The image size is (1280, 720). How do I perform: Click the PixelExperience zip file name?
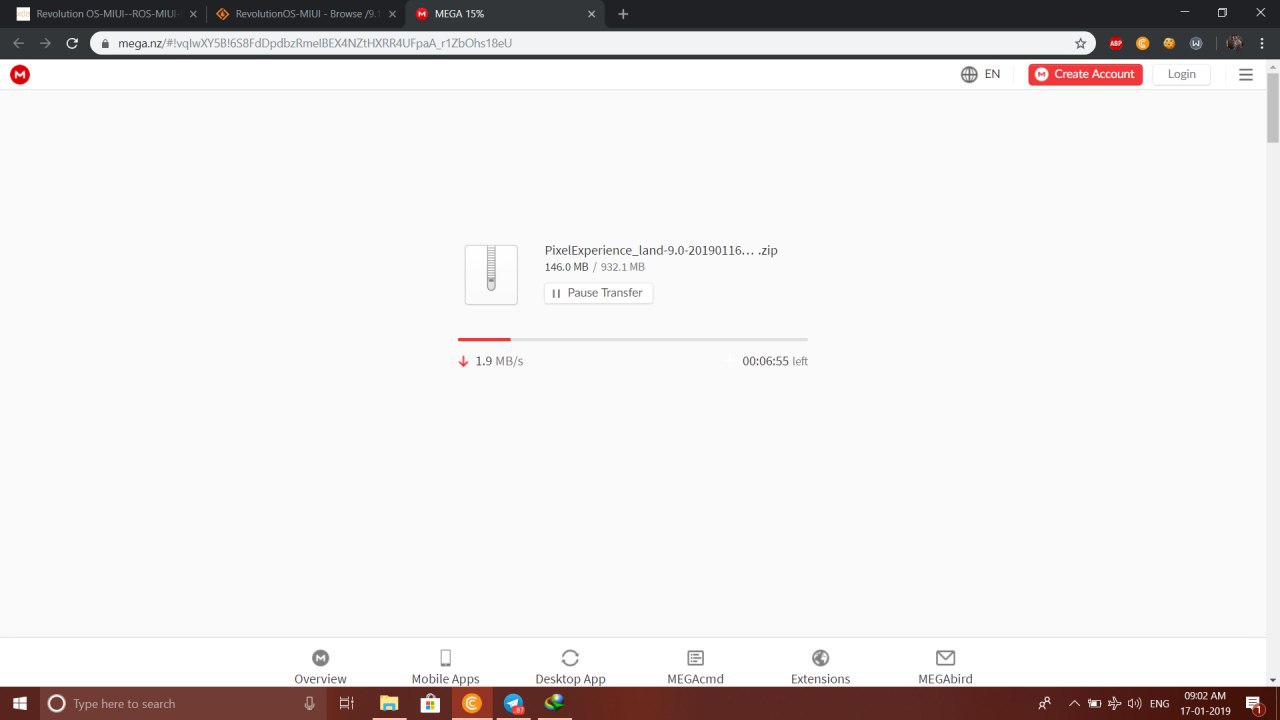[661, 250]
